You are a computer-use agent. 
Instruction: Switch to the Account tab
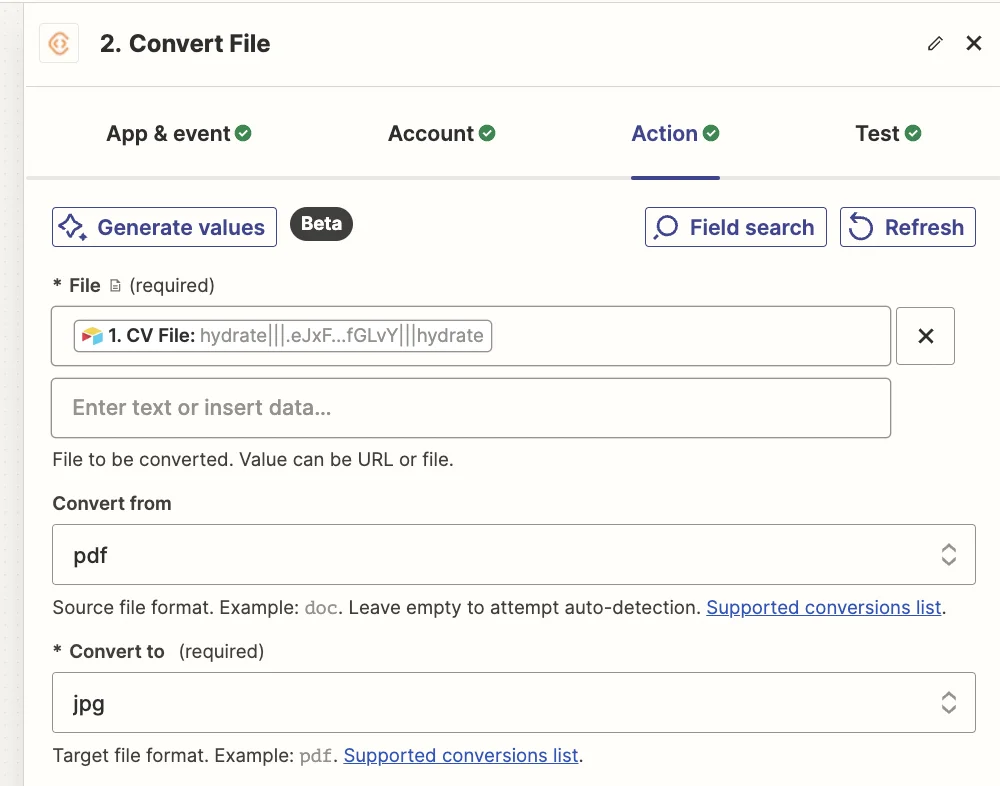(441, 134)
